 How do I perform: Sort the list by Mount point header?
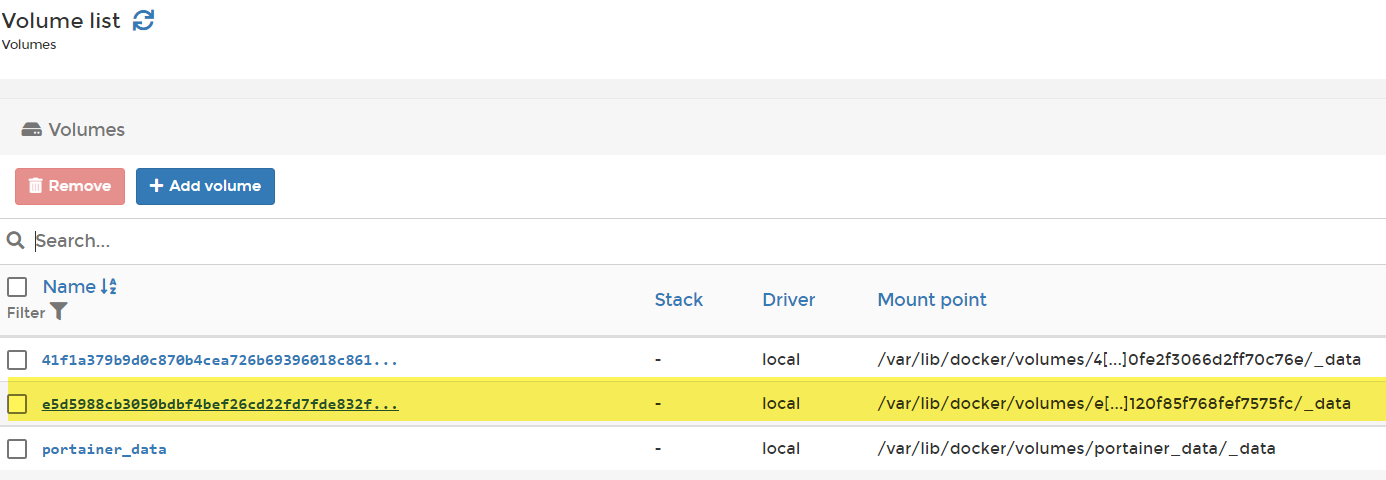[932, 299]
